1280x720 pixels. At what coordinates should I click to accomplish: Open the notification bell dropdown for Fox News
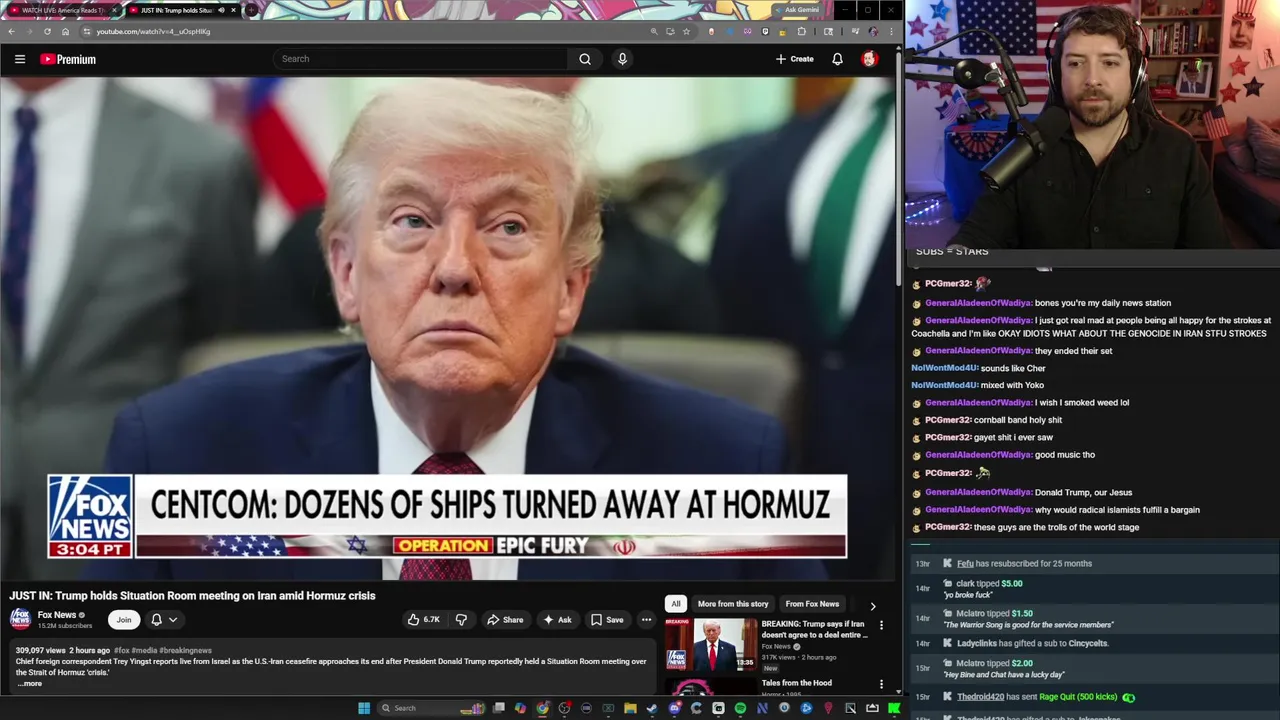click(x=164, y=620)
